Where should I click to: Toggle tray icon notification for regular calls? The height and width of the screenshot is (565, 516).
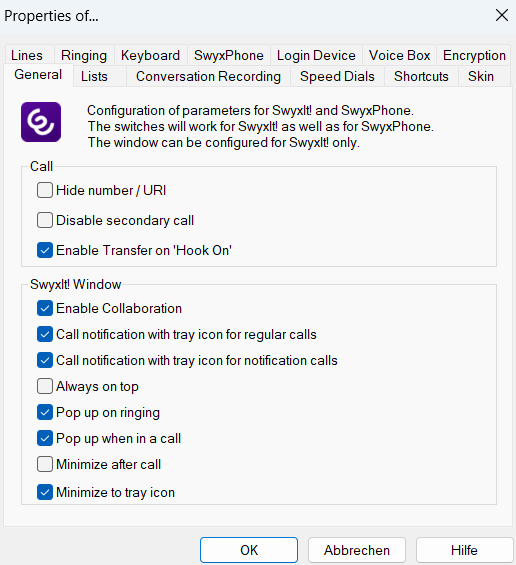(45, 334)
